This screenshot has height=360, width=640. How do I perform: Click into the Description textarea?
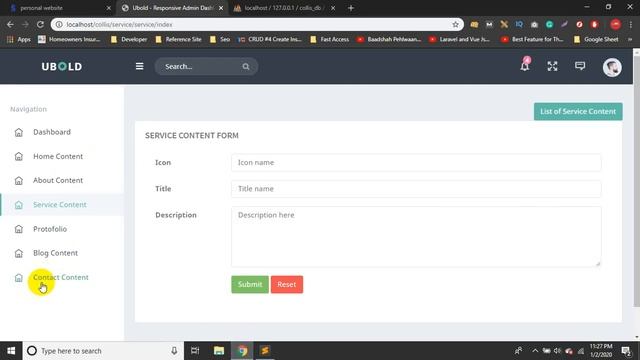[416, 237]
